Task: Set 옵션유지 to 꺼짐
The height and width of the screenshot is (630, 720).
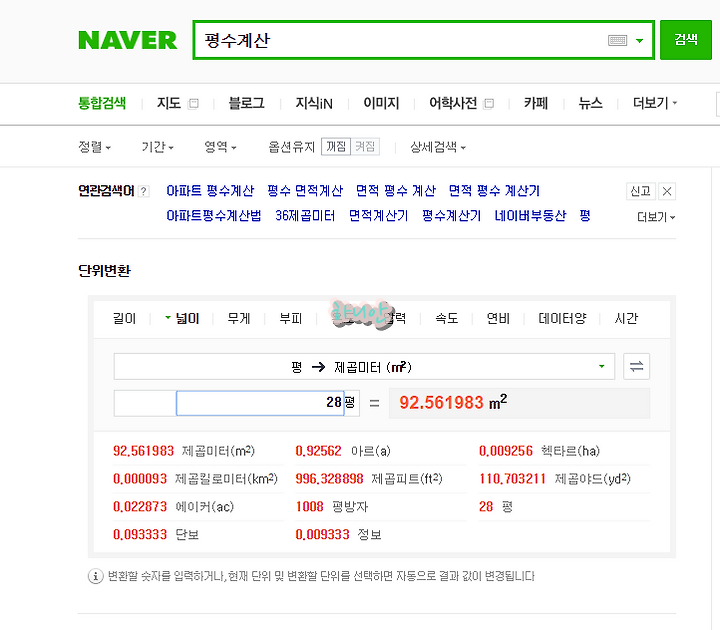Action: (336, 146)
